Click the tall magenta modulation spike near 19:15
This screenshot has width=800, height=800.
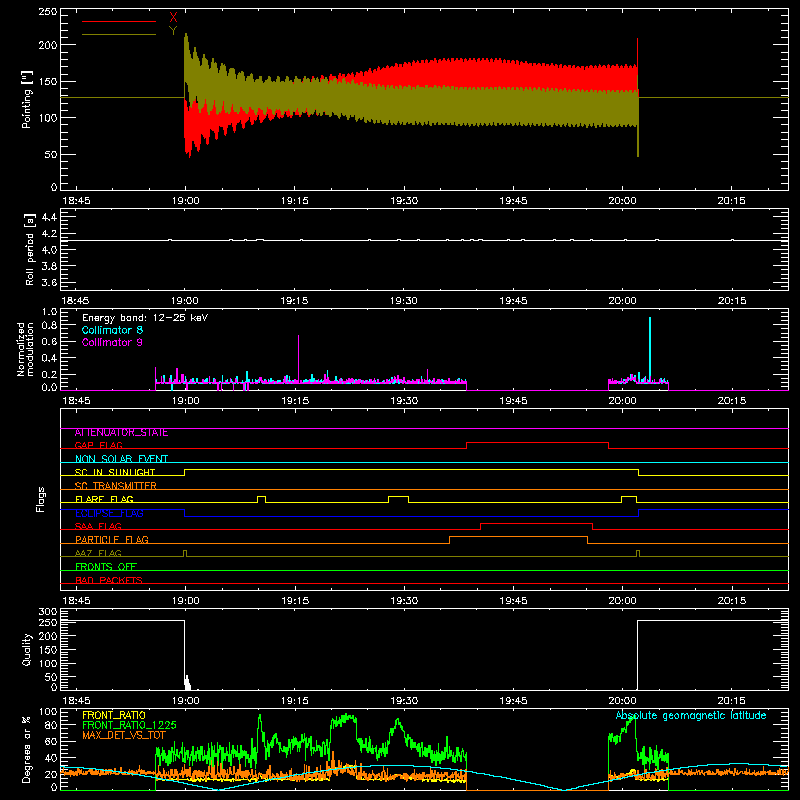[298, 357]
